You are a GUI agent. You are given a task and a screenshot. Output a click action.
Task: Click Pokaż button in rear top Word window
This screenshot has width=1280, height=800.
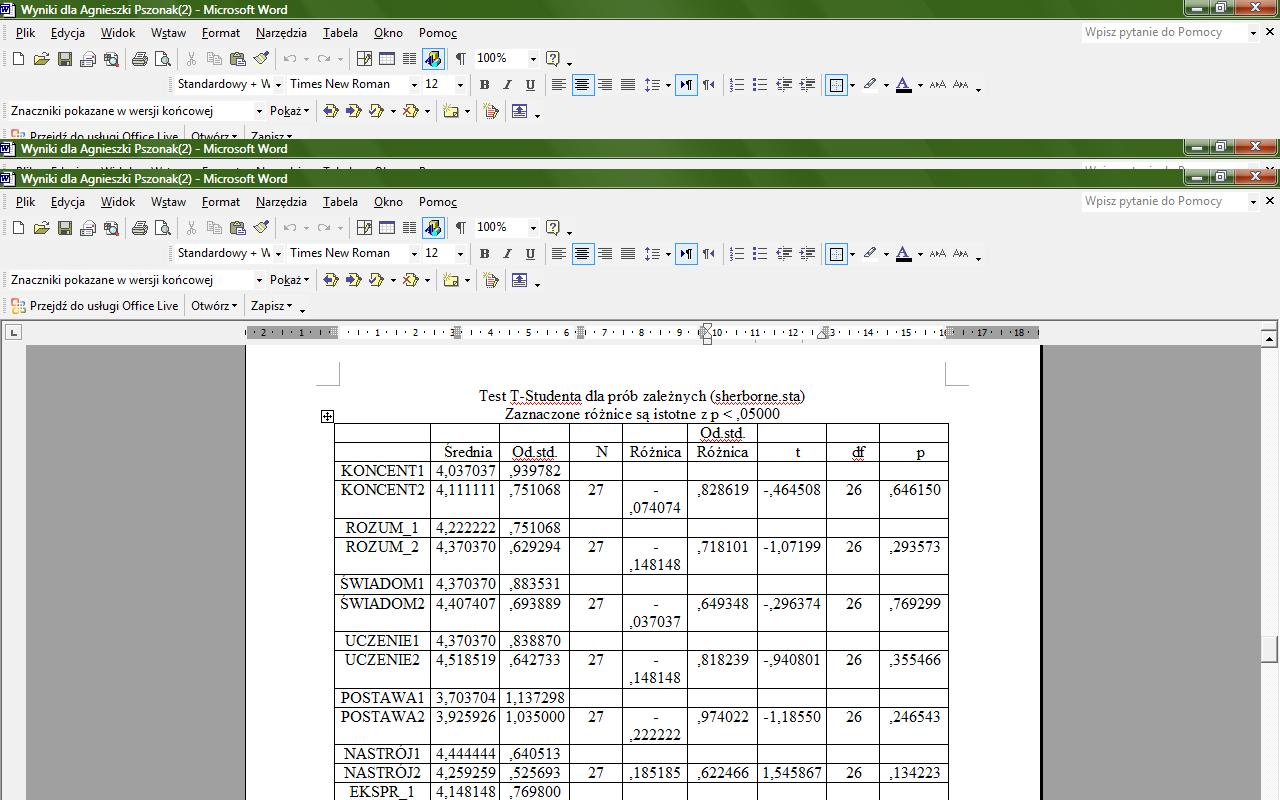[289, 111]
